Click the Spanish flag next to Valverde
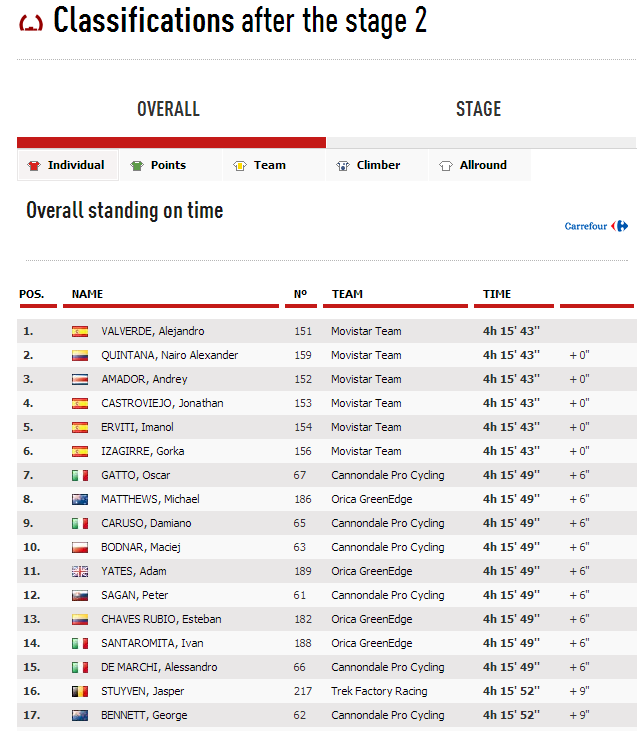640x731 pixels. point(80,331)
